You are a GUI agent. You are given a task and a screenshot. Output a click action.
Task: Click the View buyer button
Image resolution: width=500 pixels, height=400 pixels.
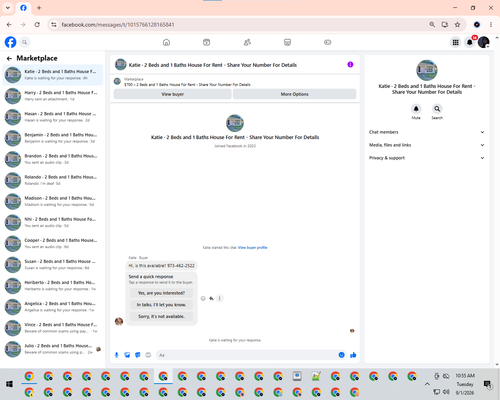click(172, 94)
